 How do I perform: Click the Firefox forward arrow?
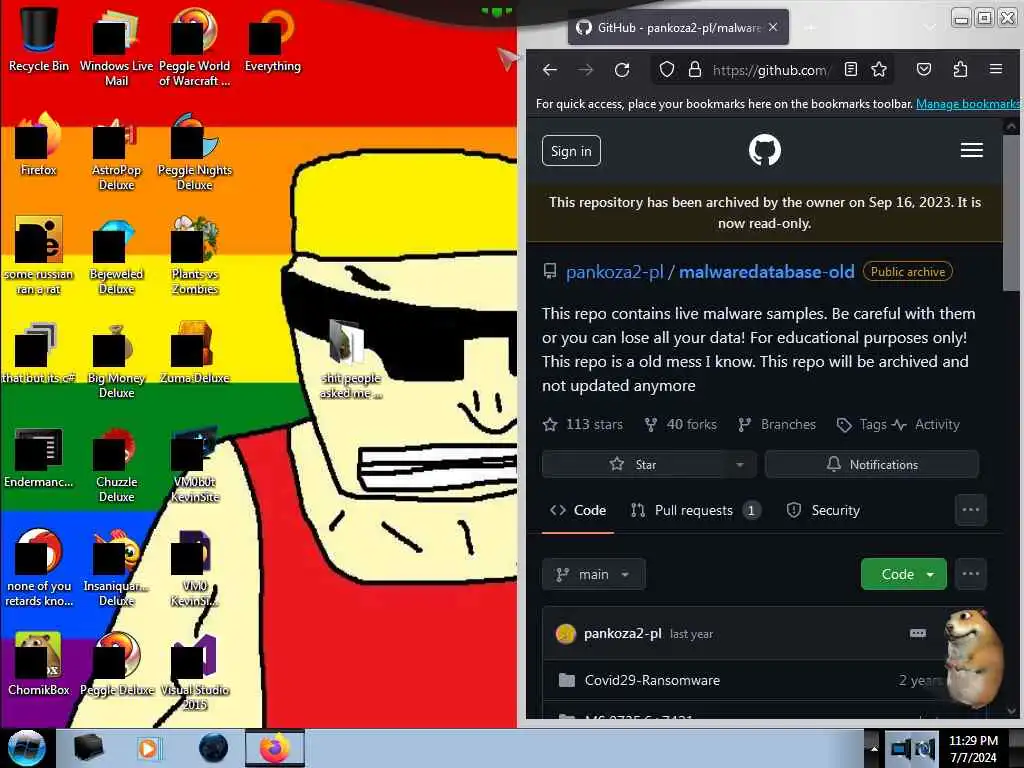click(586, 70)
